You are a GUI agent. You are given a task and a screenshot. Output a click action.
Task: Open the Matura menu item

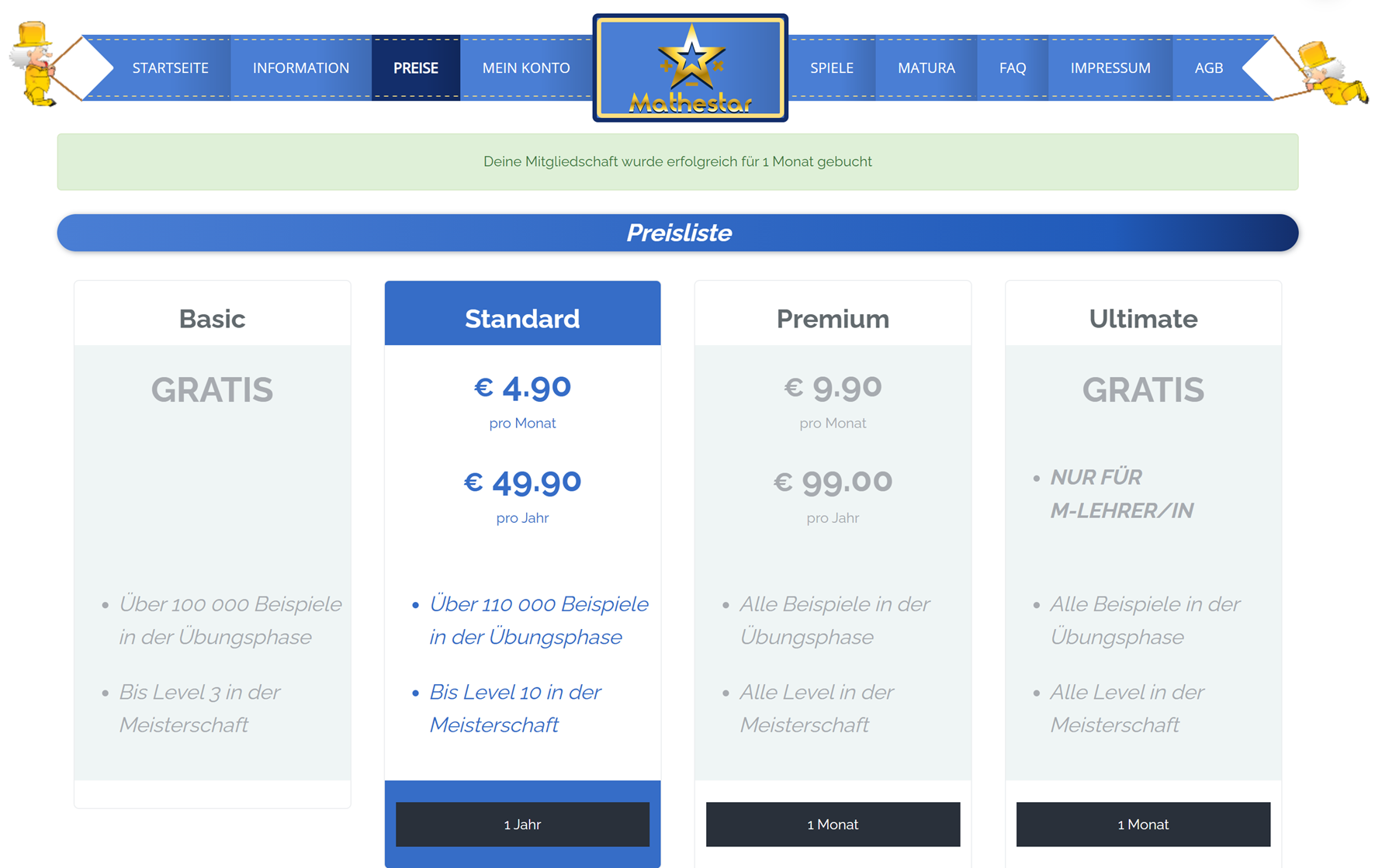click(926, 68)
